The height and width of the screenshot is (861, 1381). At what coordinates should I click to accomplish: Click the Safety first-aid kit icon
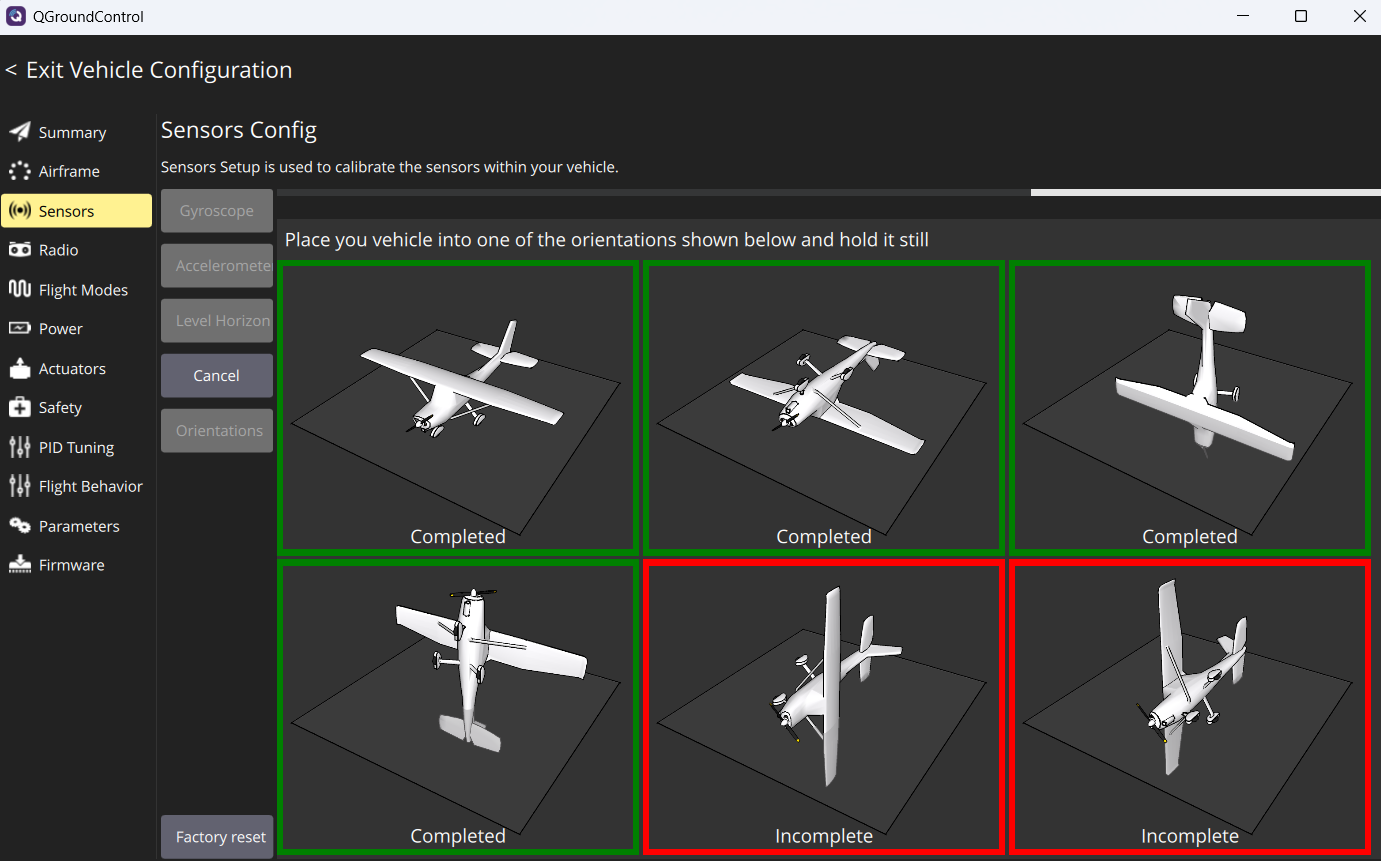pos(19,407)
